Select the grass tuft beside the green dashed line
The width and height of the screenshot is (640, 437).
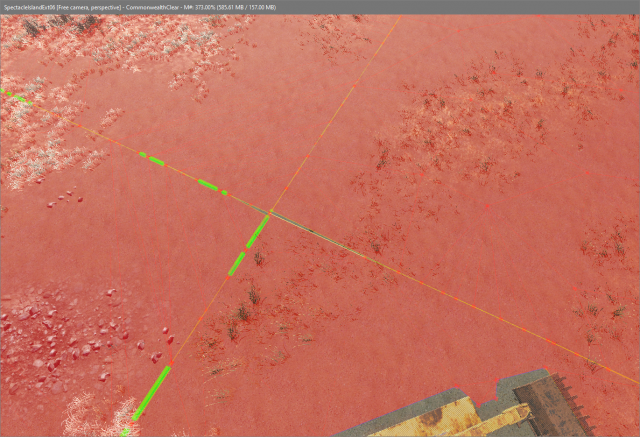[253, 296]
